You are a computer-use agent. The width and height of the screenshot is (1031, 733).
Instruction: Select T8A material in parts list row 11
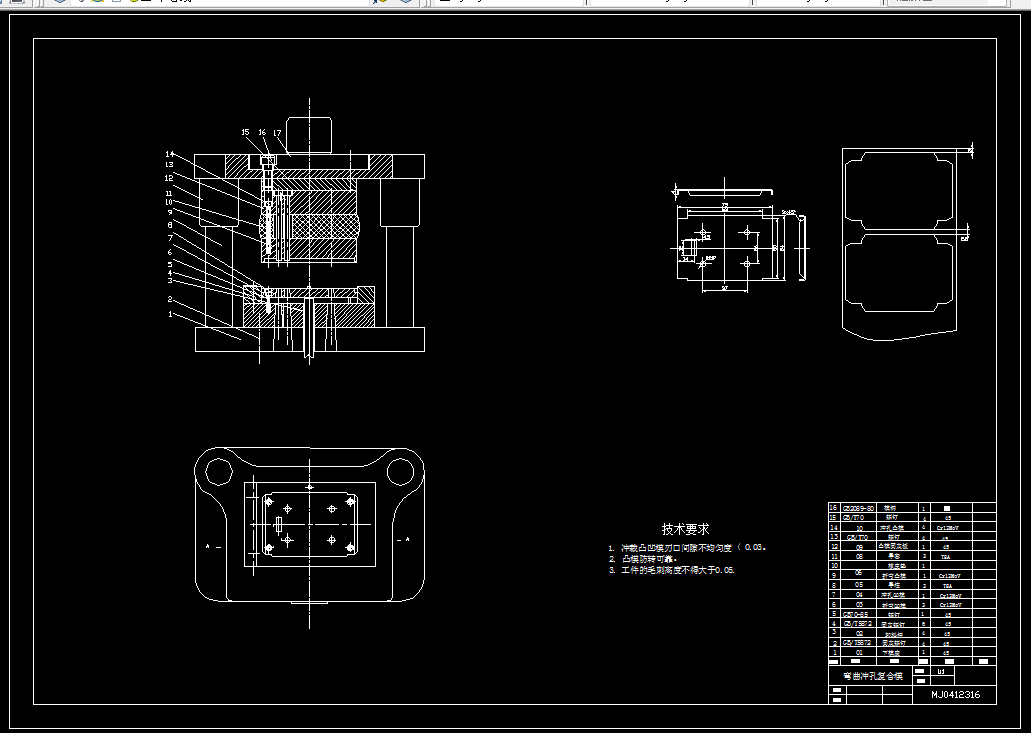946,557
